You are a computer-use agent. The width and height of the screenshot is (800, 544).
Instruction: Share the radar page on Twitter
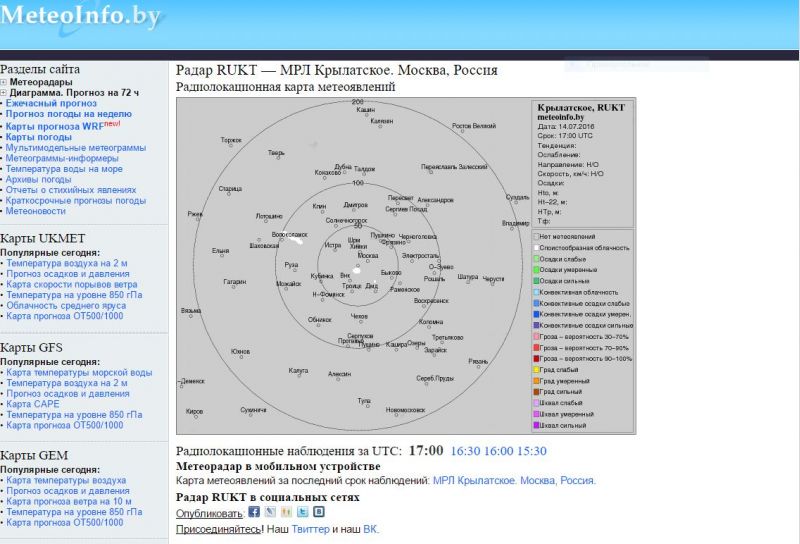coord(303,512)
